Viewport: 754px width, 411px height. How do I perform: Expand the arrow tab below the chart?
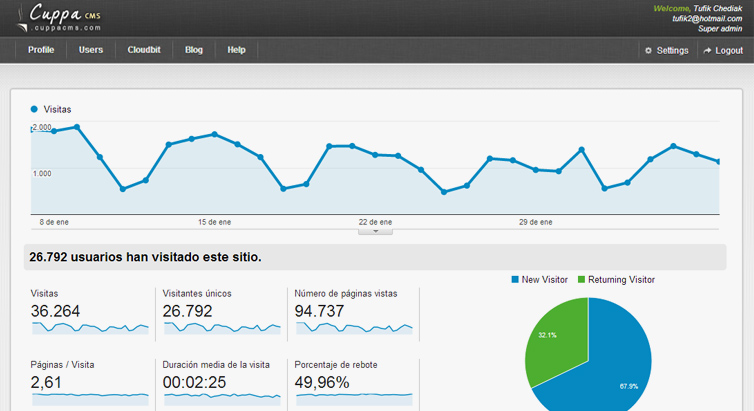[376, 231]
